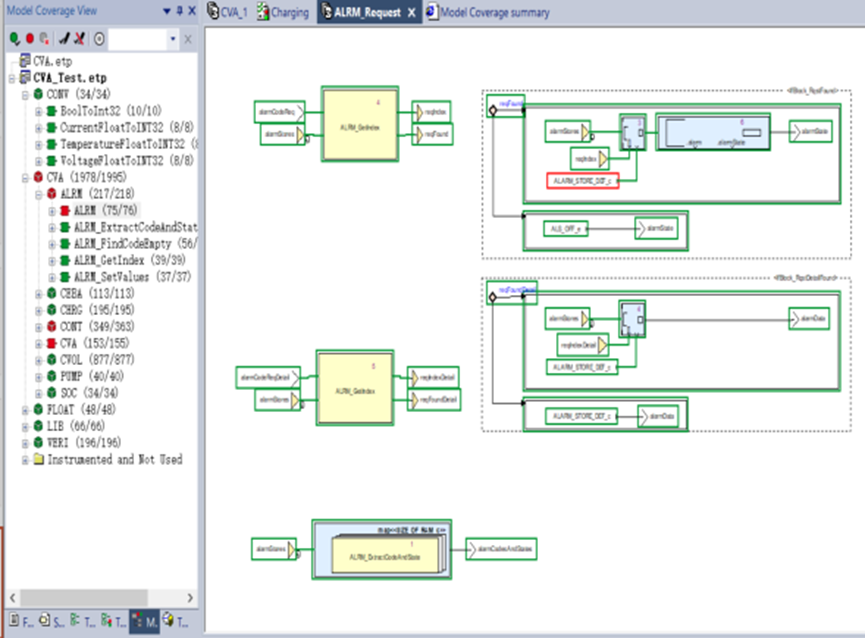Pin the Model Coverage View panel
Viewport: 865px width, 638px height.
coord(180,11)
